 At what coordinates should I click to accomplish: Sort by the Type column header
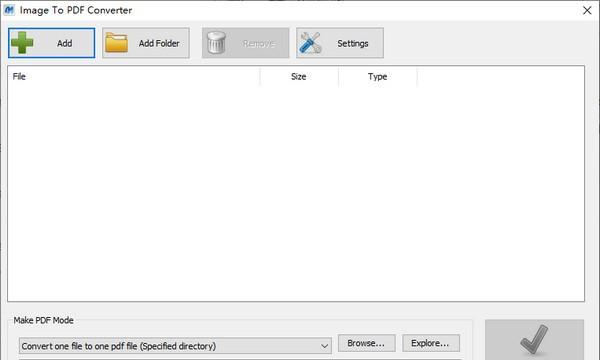click(x=378, y=77)
